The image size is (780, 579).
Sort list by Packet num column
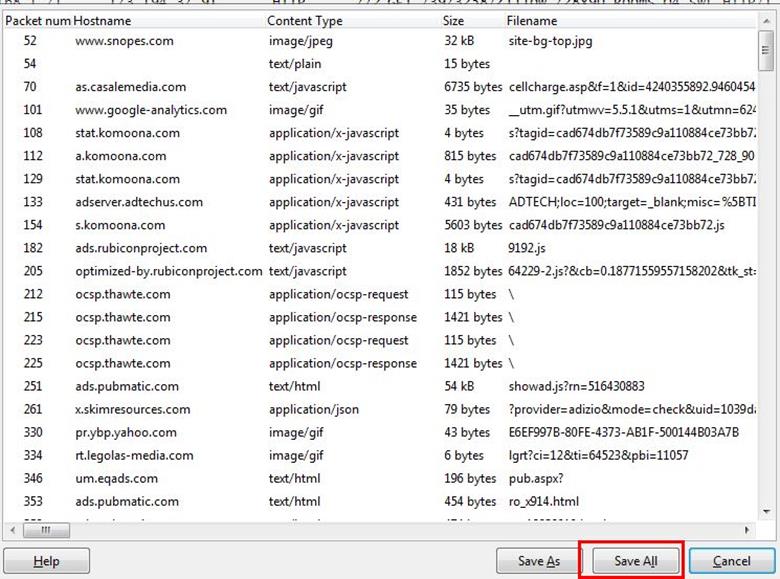36,20
